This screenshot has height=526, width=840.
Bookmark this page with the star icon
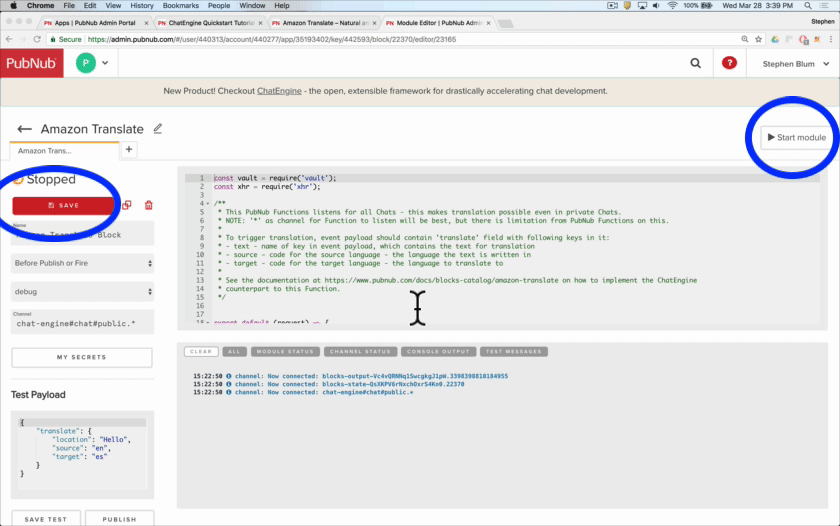click(759, 39)
